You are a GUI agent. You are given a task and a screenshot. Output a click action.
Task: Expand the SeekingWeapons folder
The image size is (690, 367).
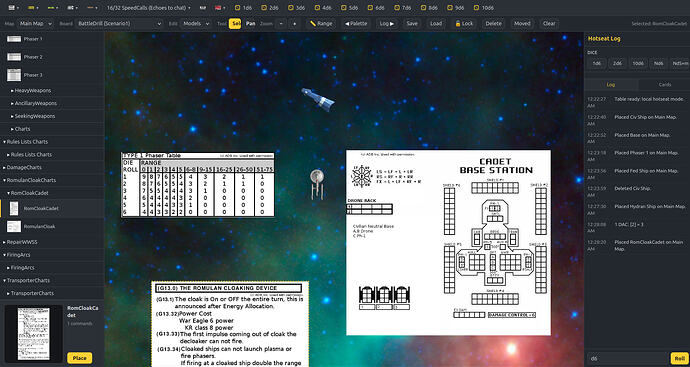pos(52,116)
